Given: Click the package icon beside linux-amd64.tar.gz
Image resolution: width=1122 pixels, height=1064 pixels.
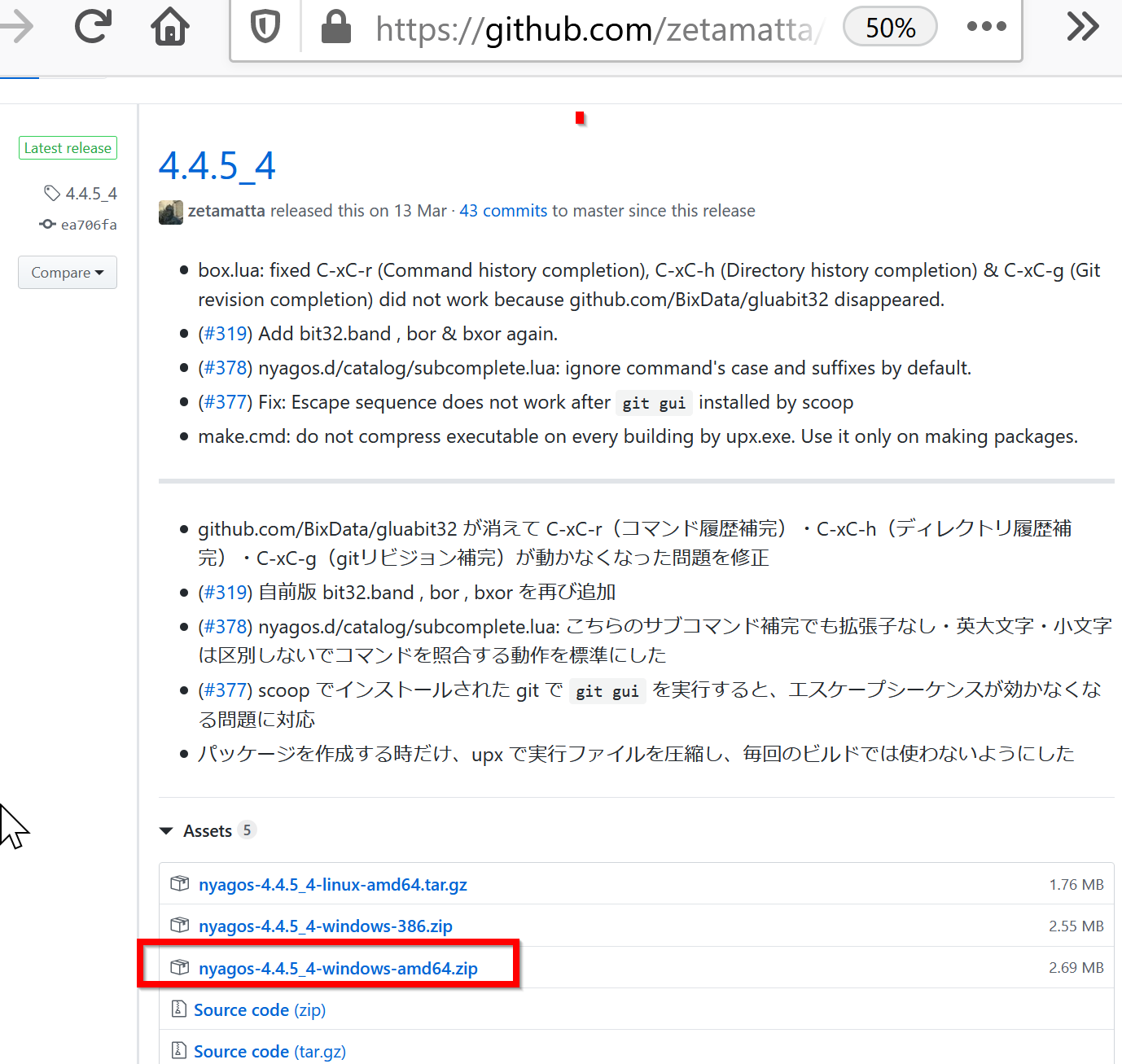Looking at the screenshot, I should [x=179, y=884].
